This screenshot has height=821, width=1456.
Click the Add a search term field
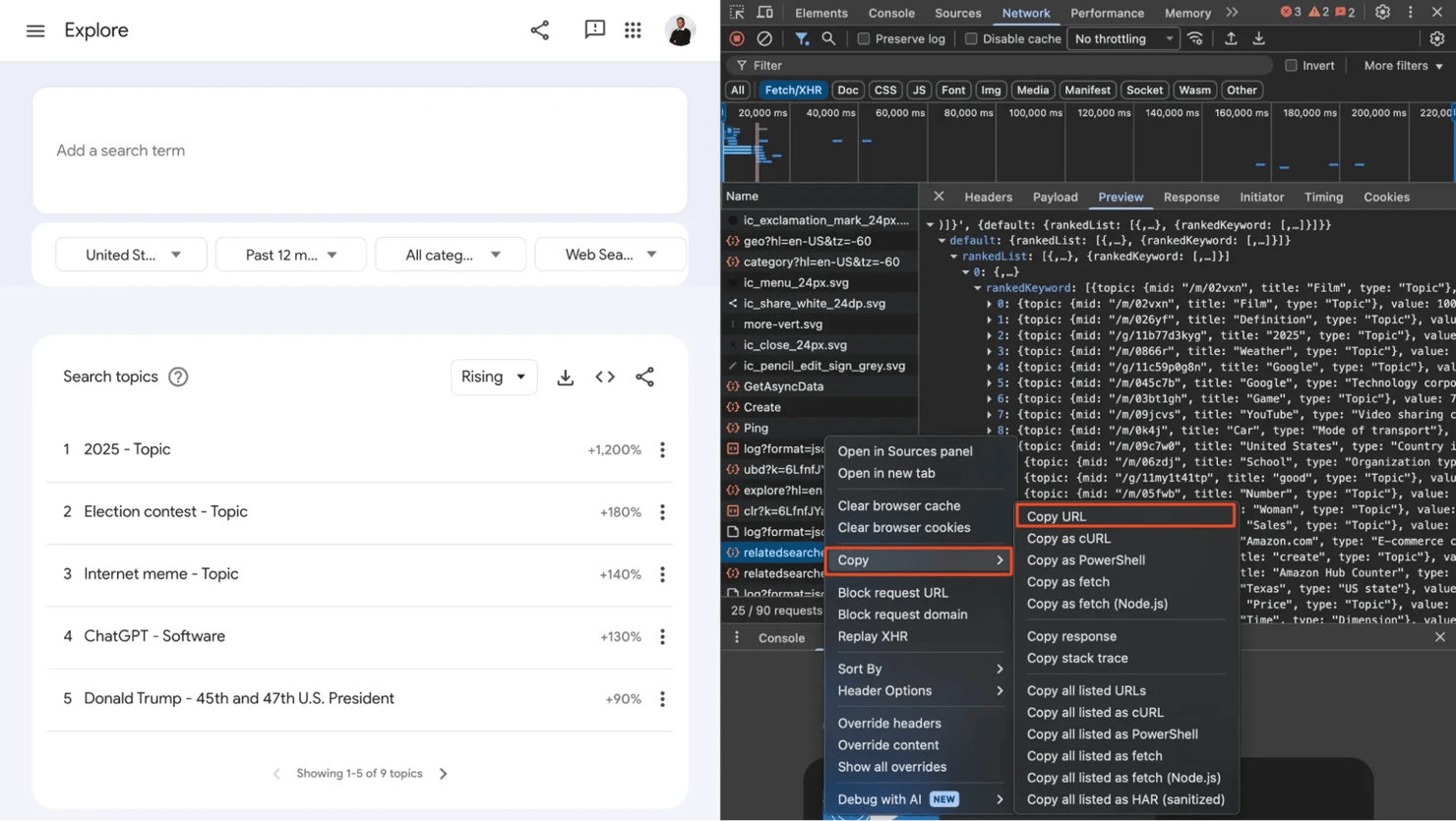[x=360, y=150]
